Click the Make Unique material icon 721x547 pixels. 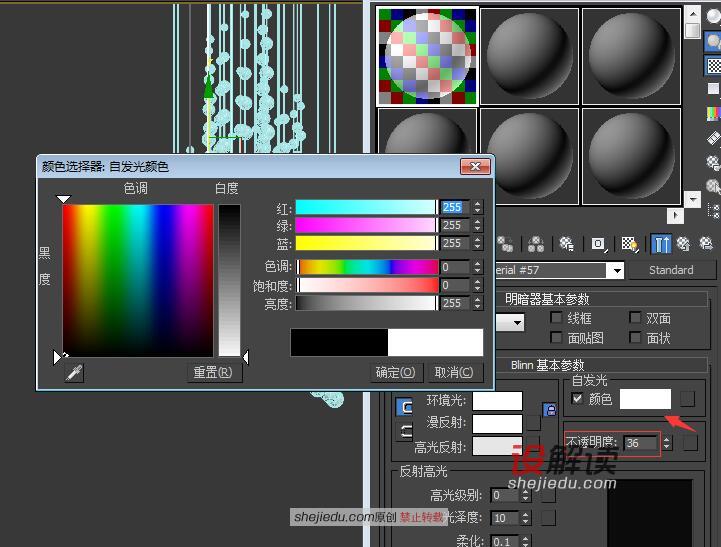[x=536, y=244]
